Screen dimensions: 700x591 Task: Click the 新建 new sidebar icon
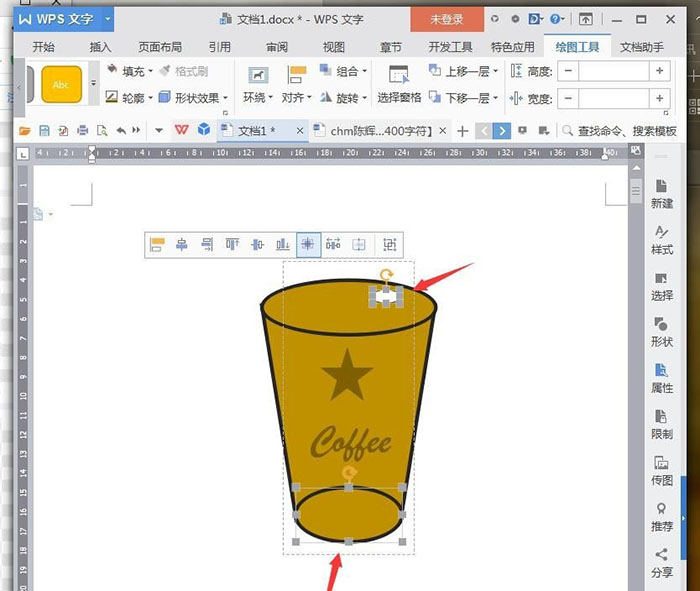pos(661,193)
